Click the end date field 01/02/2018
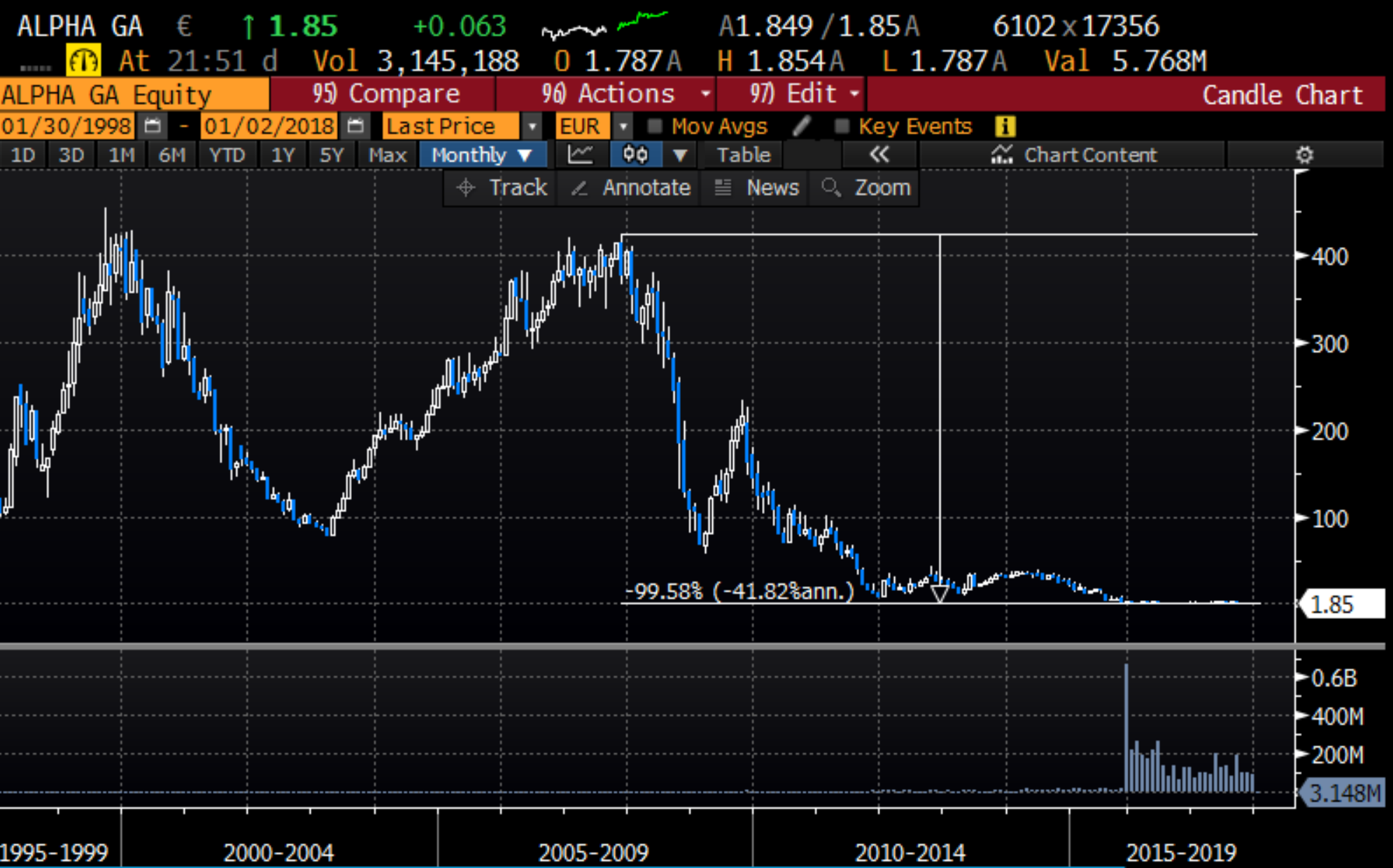 [x=269, y=127]
